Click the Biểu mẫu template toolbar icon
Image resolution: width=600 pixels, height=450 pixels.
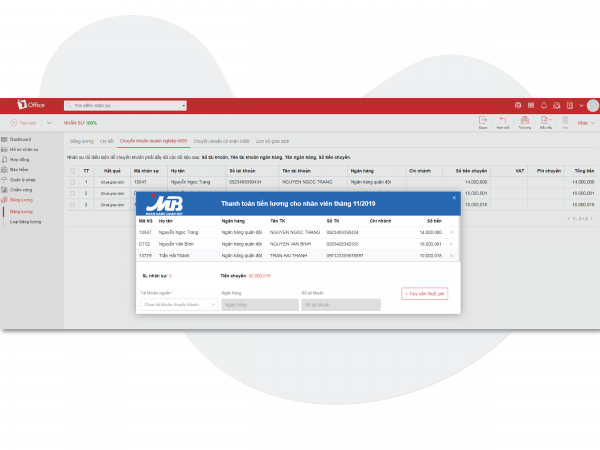[x=546, y=122]
